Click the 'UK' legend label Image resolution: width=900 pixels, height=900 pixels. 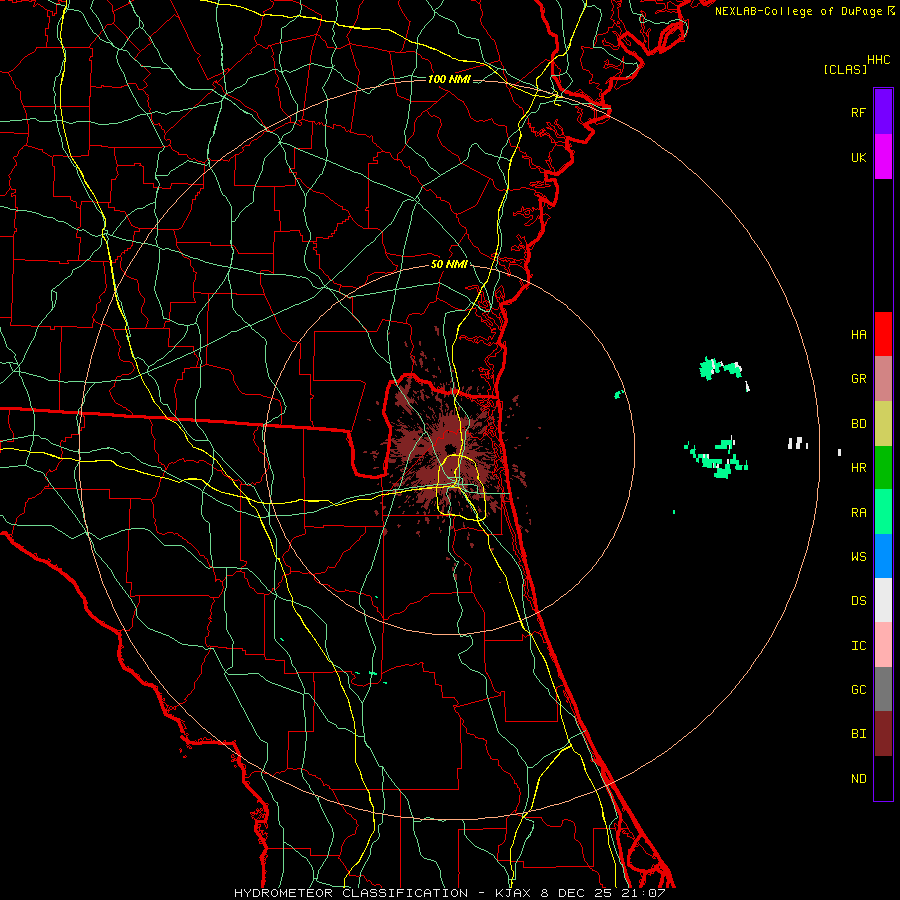(858, 157)
